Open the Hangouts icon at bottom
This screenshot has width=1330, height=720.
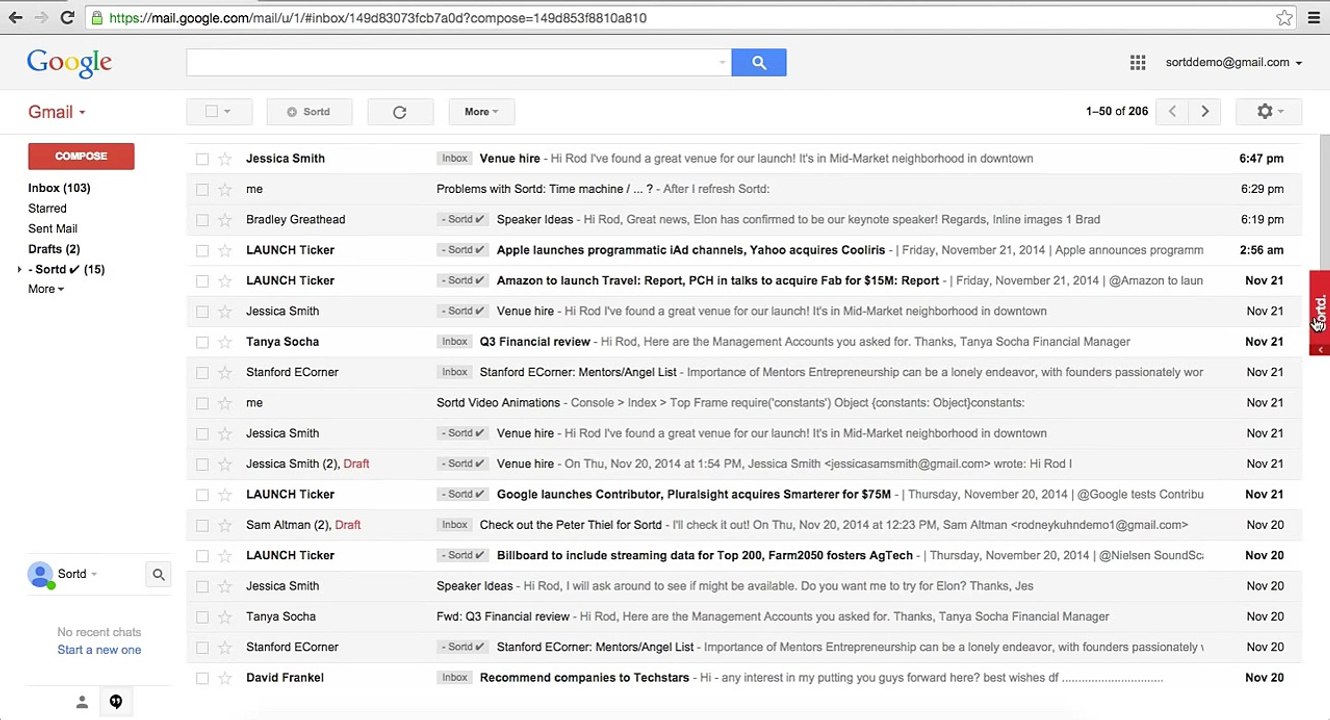point(116,702)
